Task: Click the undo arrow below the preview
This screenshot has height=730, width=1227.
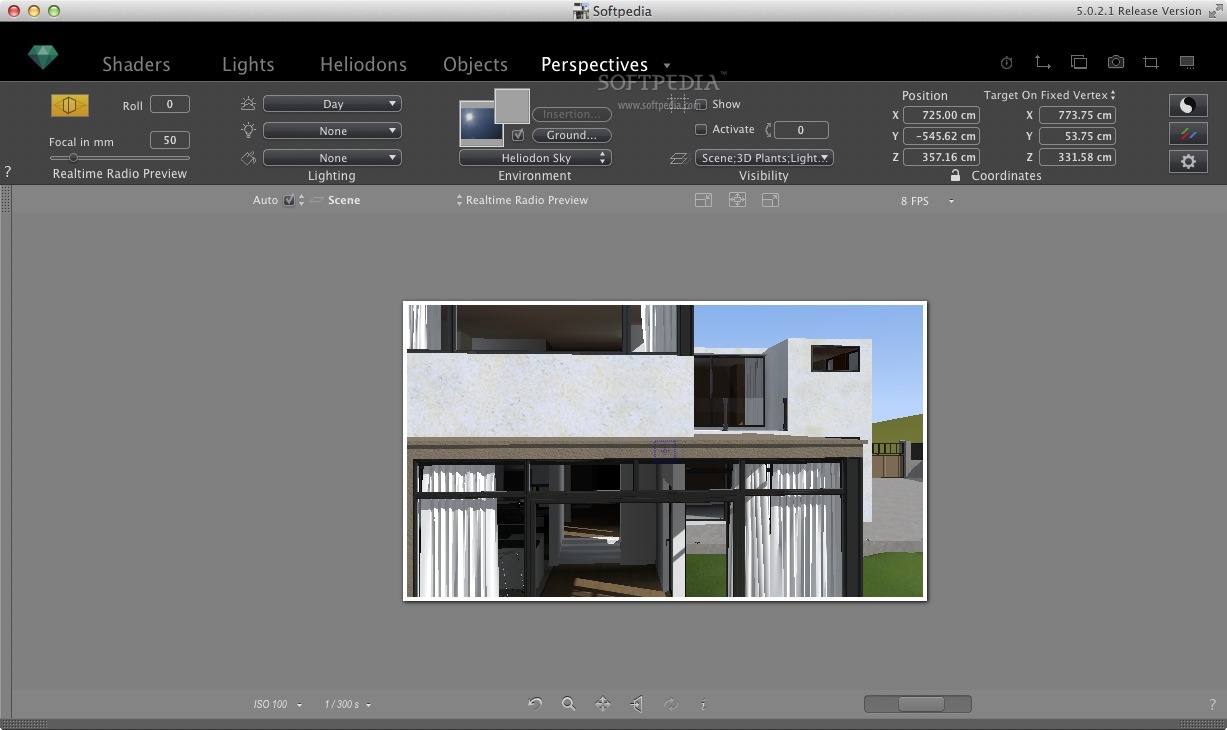Action: [535, 704]
